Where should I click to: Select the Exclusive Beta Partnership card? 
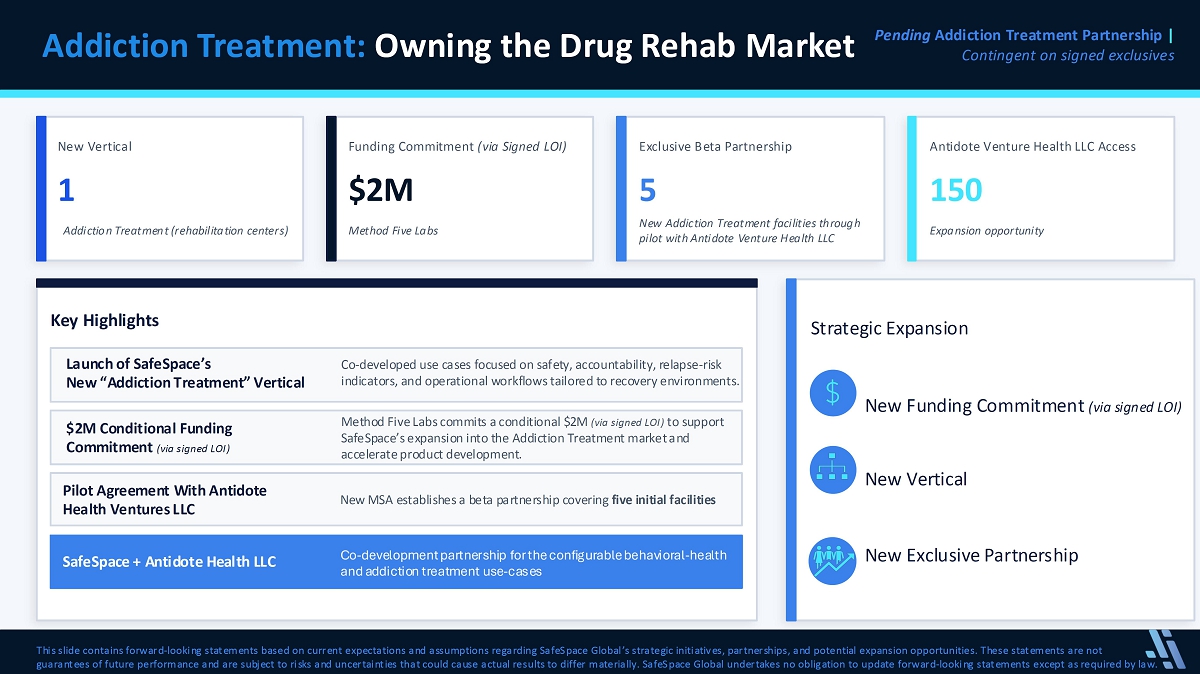tap(750, 189)
